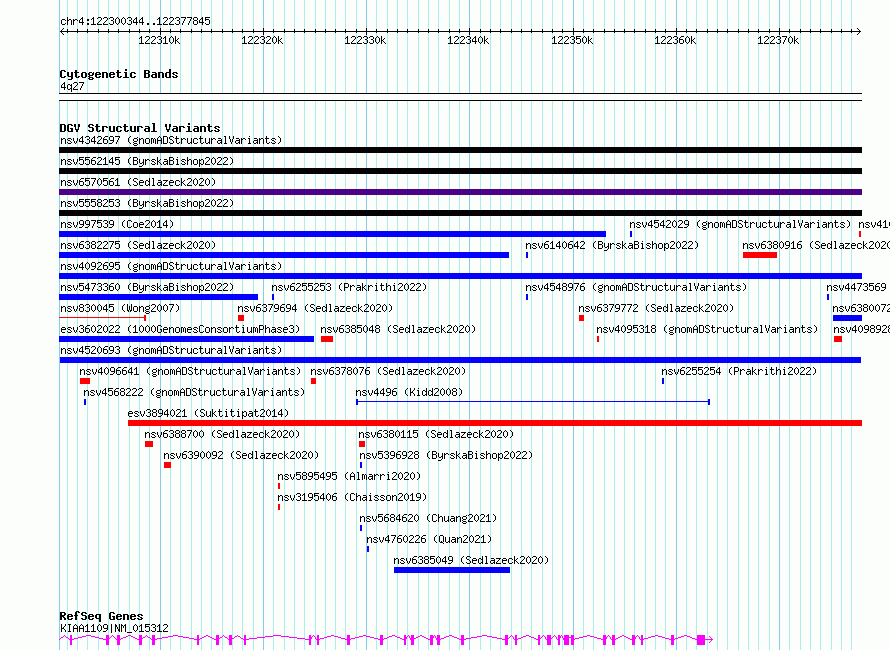Select nsv5396928 ByrskaBishop2022 label
Image resolution: width=890 pixels, height=650 pixels.
click(446, 455)
